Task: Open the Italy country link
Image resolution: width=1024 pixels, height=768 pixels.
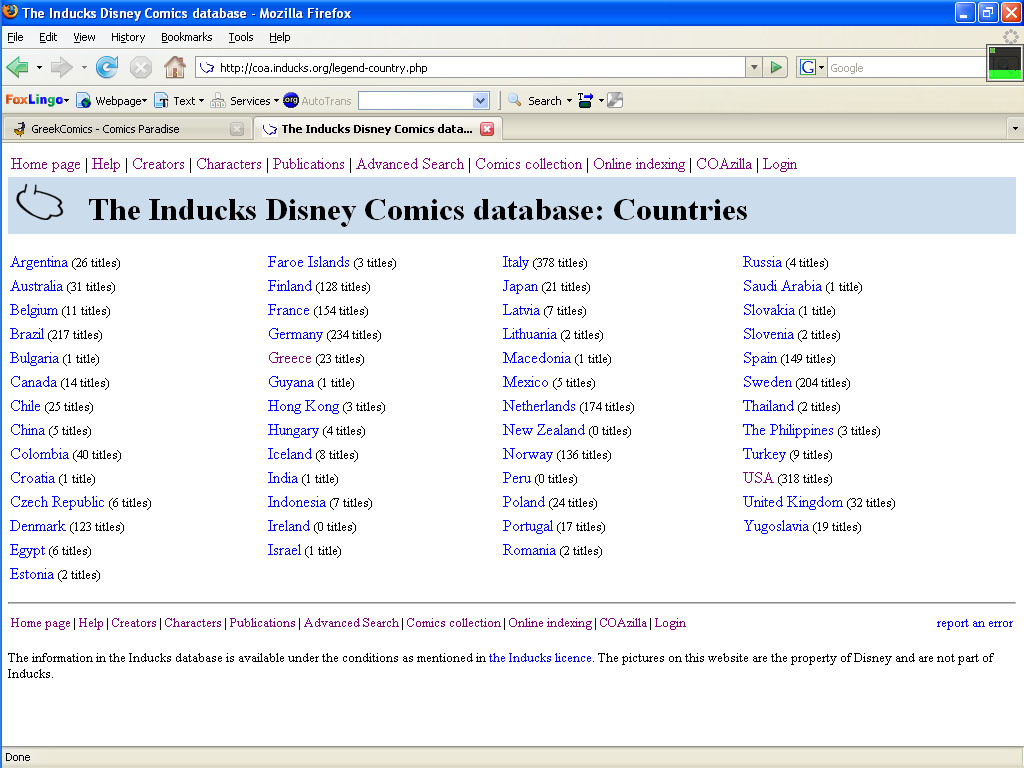Action: 515,262
